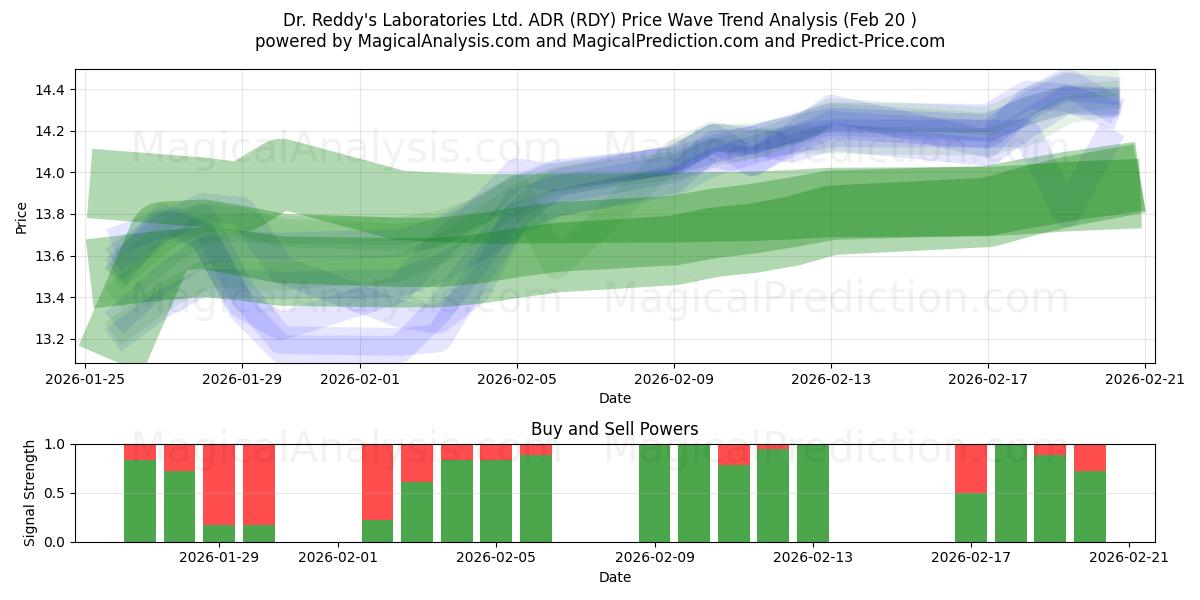Click 2026-02-21 tick in Buy and Sell chart
The height and width of the screenshot is (600, 1200).
[x=1129, y=557]
